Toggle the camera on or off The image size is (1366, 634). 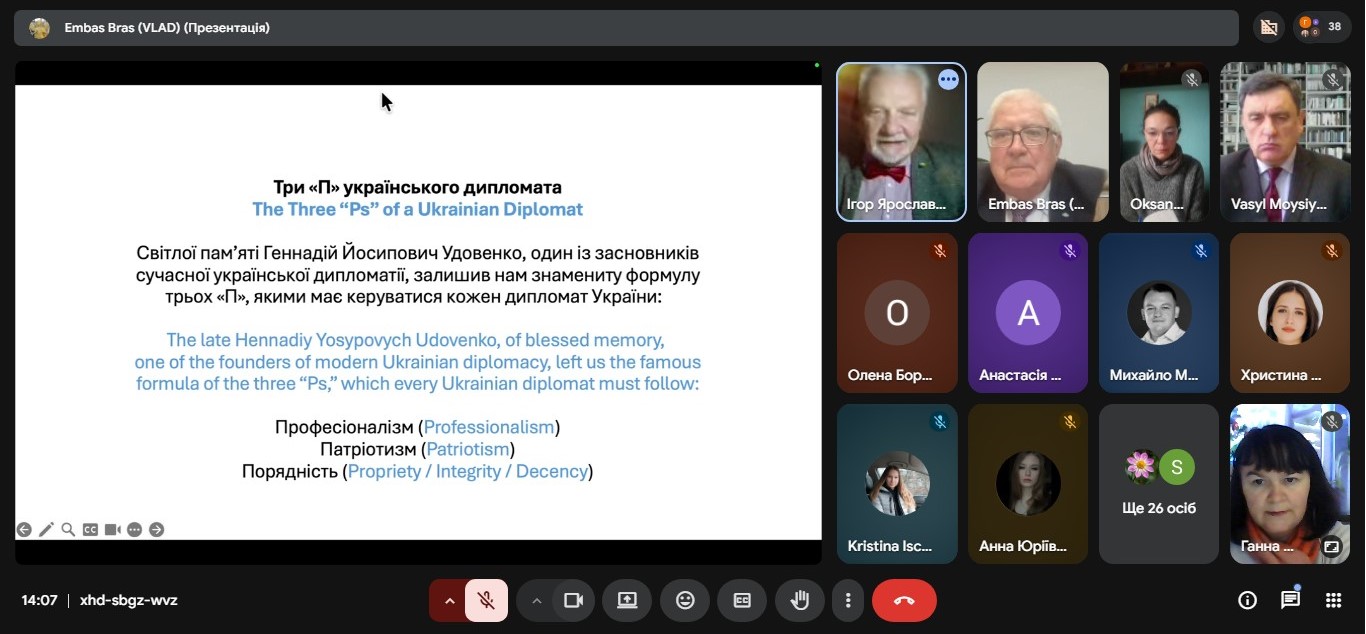[x=573, y=600]
